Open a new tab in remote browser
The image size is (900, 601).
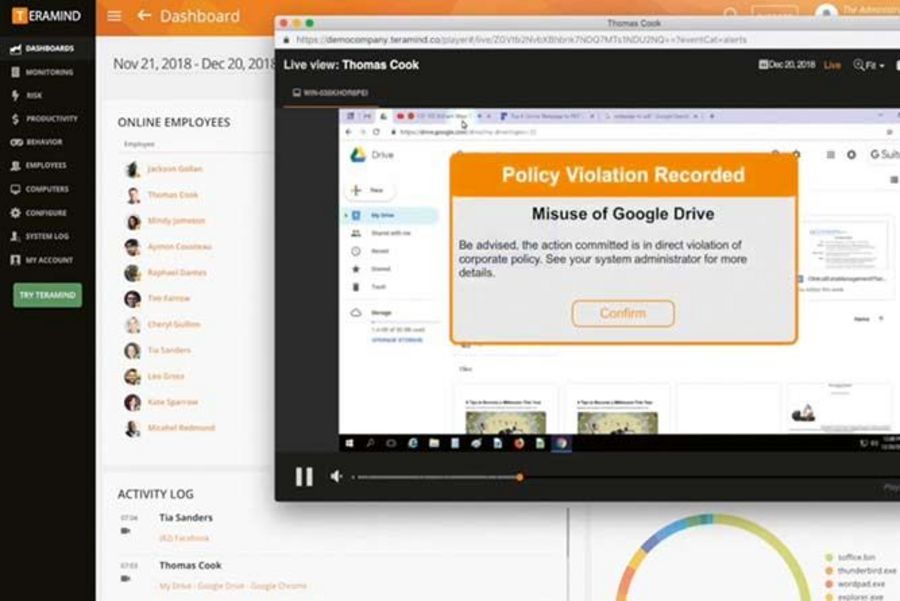712,116
